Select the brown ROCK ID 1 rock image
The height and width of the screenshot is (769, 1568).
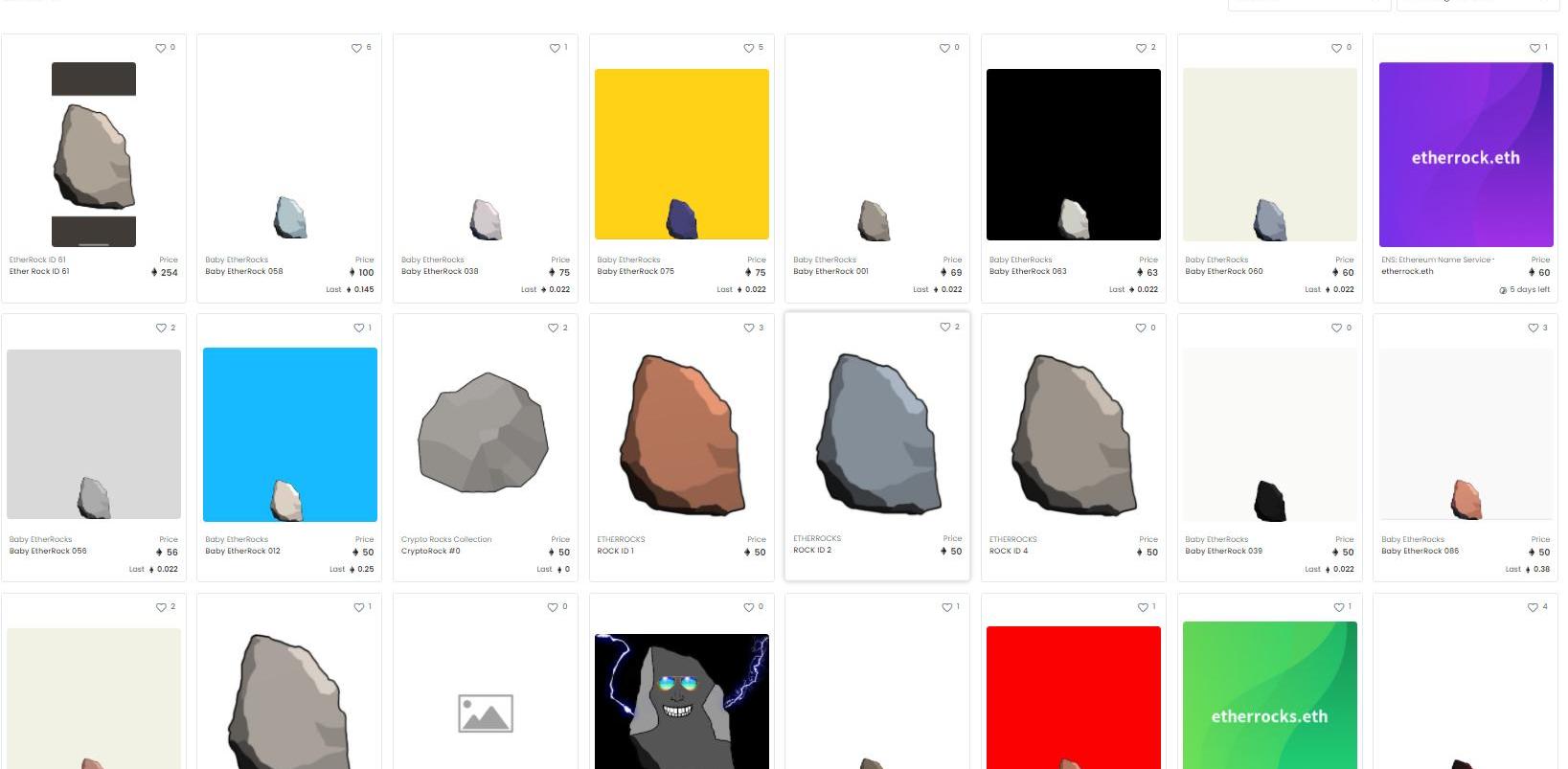click(x=681, y=434)
